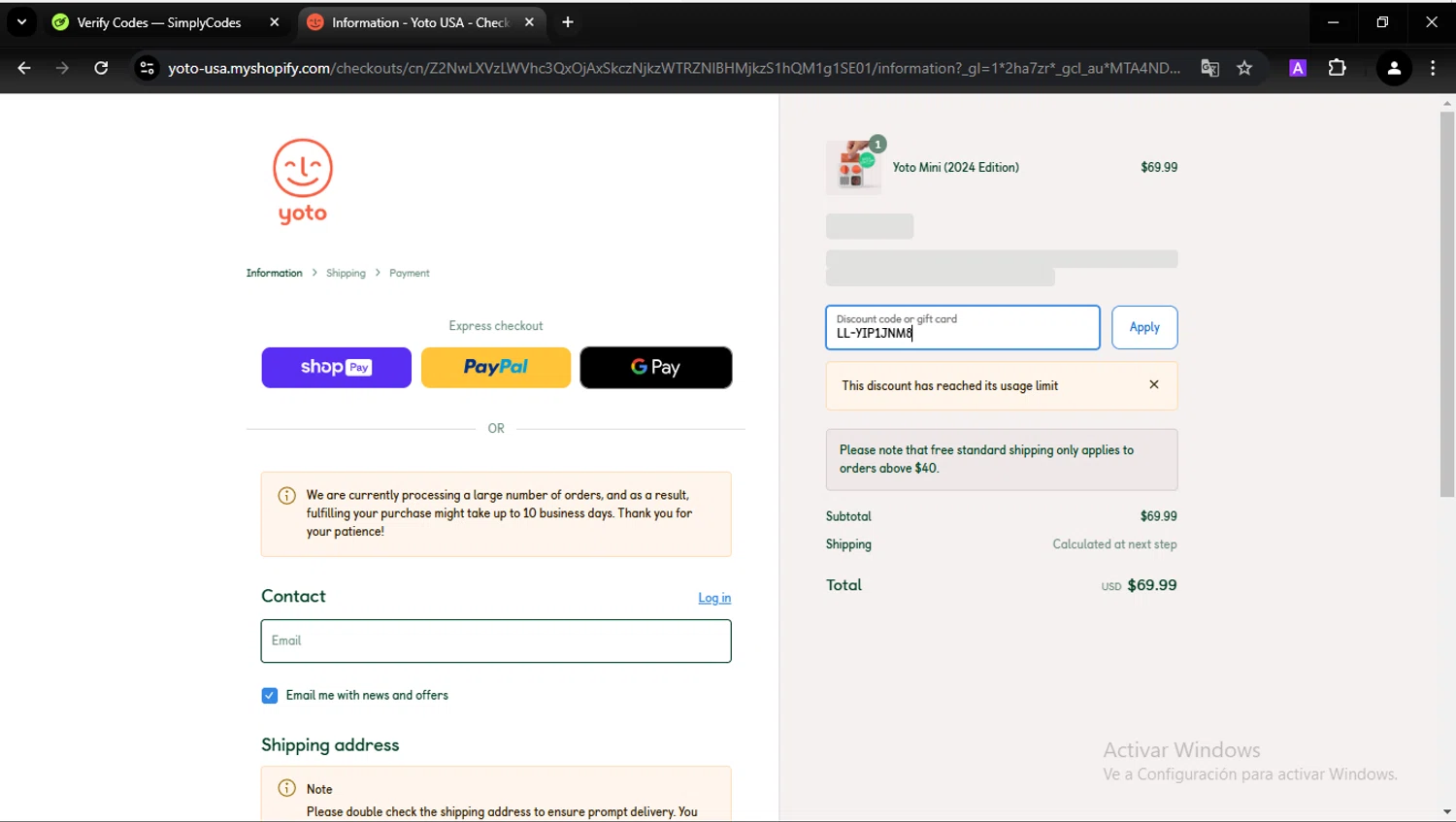Image resolution: width=1456 pixels, height=822 pixels.
Task: Pay with Shop Pay express checkout
Action: [x=336, y=368]
